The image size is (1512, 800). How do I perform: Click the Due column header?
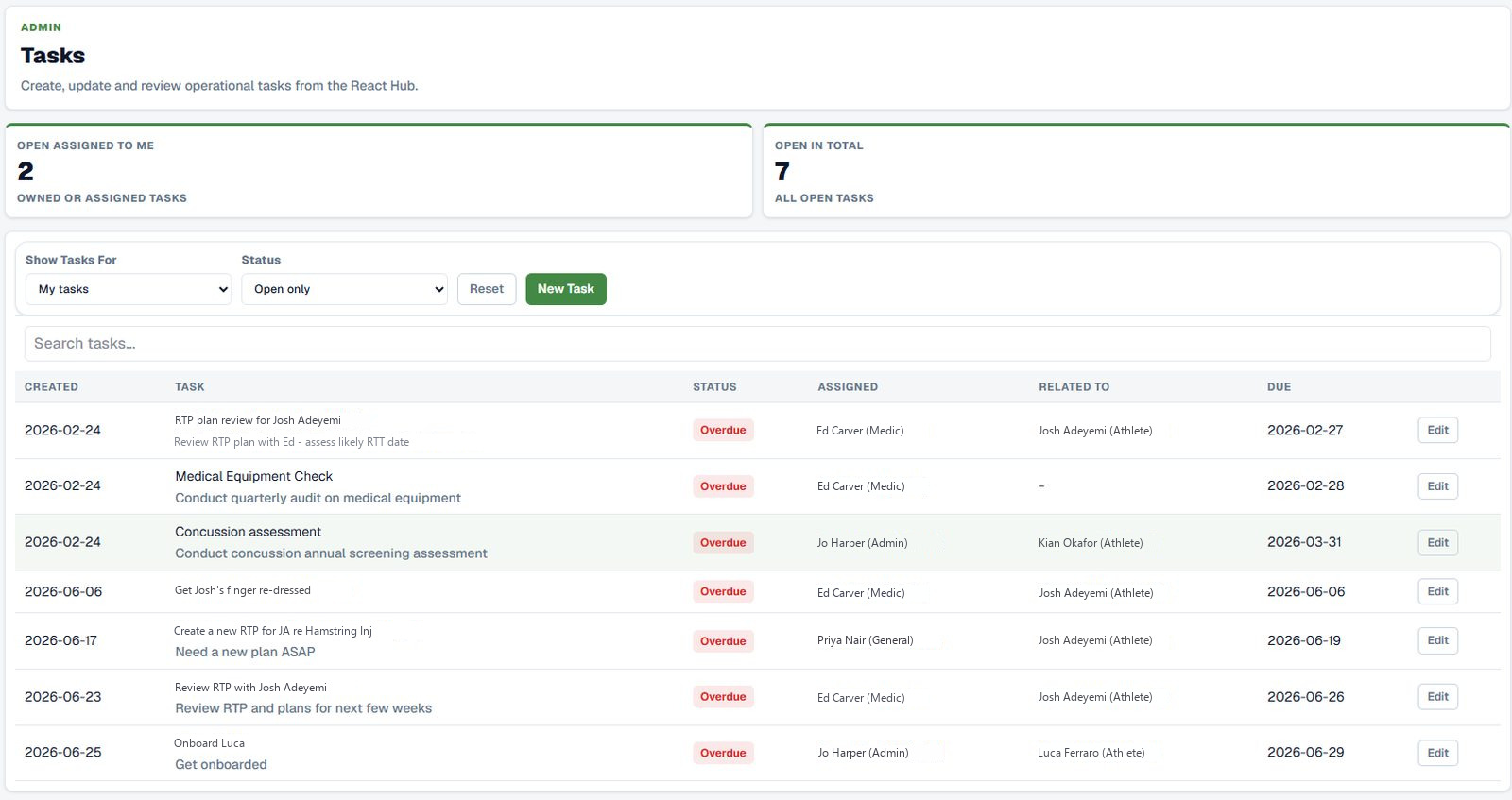[1279, 387]
